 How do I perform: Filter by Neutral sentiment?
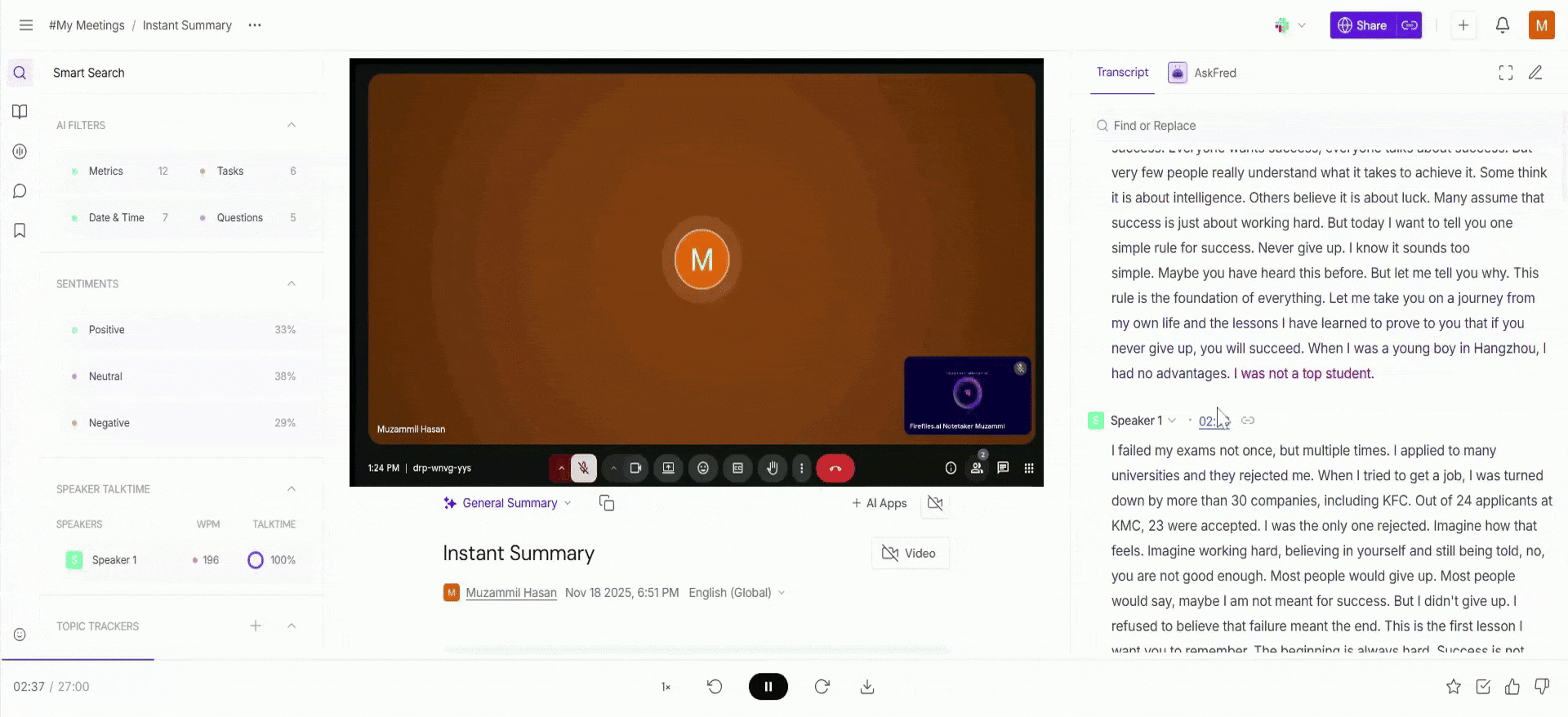(183, 376)
